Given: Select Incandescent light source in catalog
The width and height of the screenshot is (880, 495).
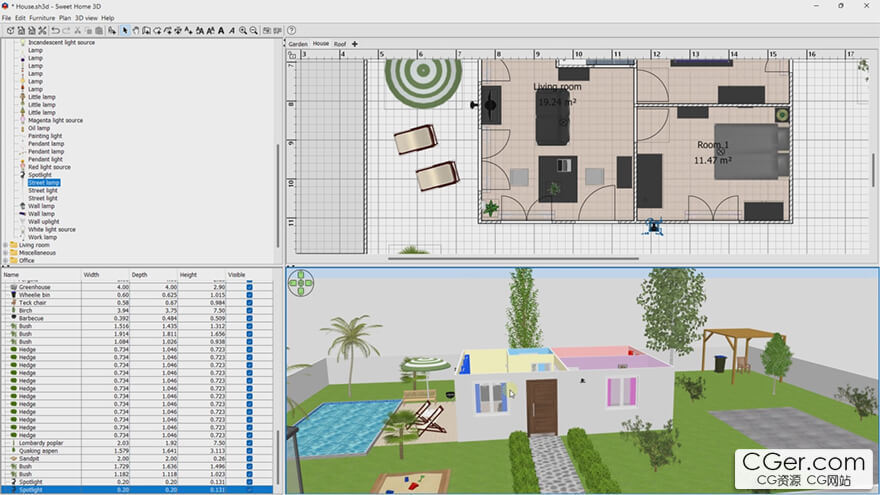Looking at the screenshot, I should coord(61,43).
